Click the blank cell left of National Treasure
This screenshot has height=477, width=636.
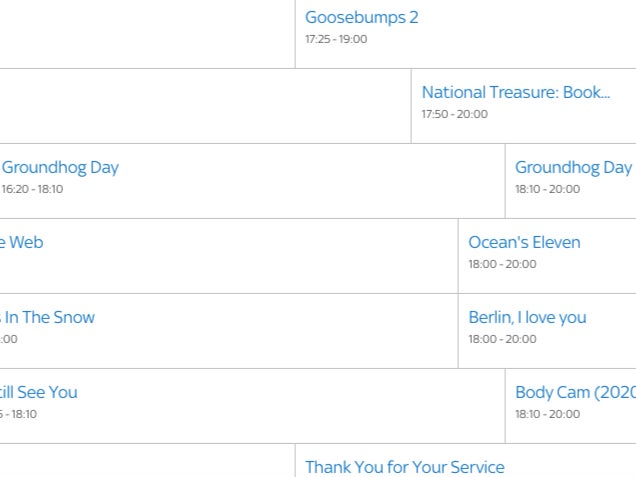click(x=205, y=106)
